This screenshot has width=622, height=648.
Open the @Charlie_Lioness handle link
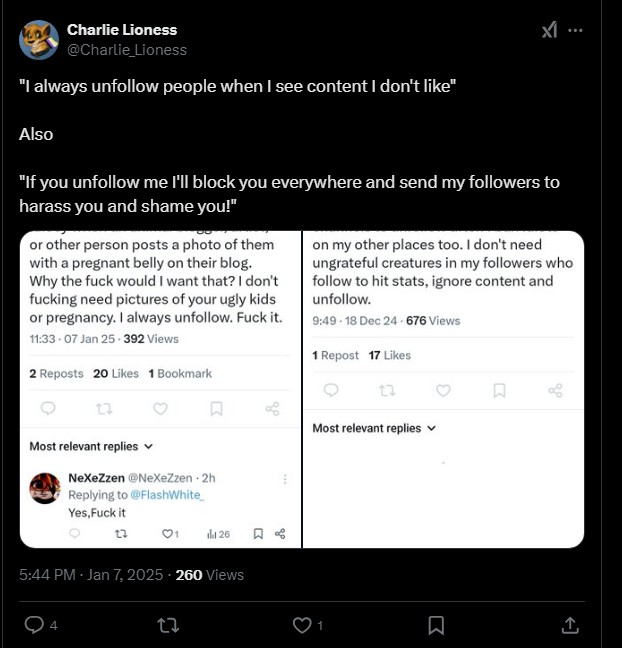click(126, 49)
